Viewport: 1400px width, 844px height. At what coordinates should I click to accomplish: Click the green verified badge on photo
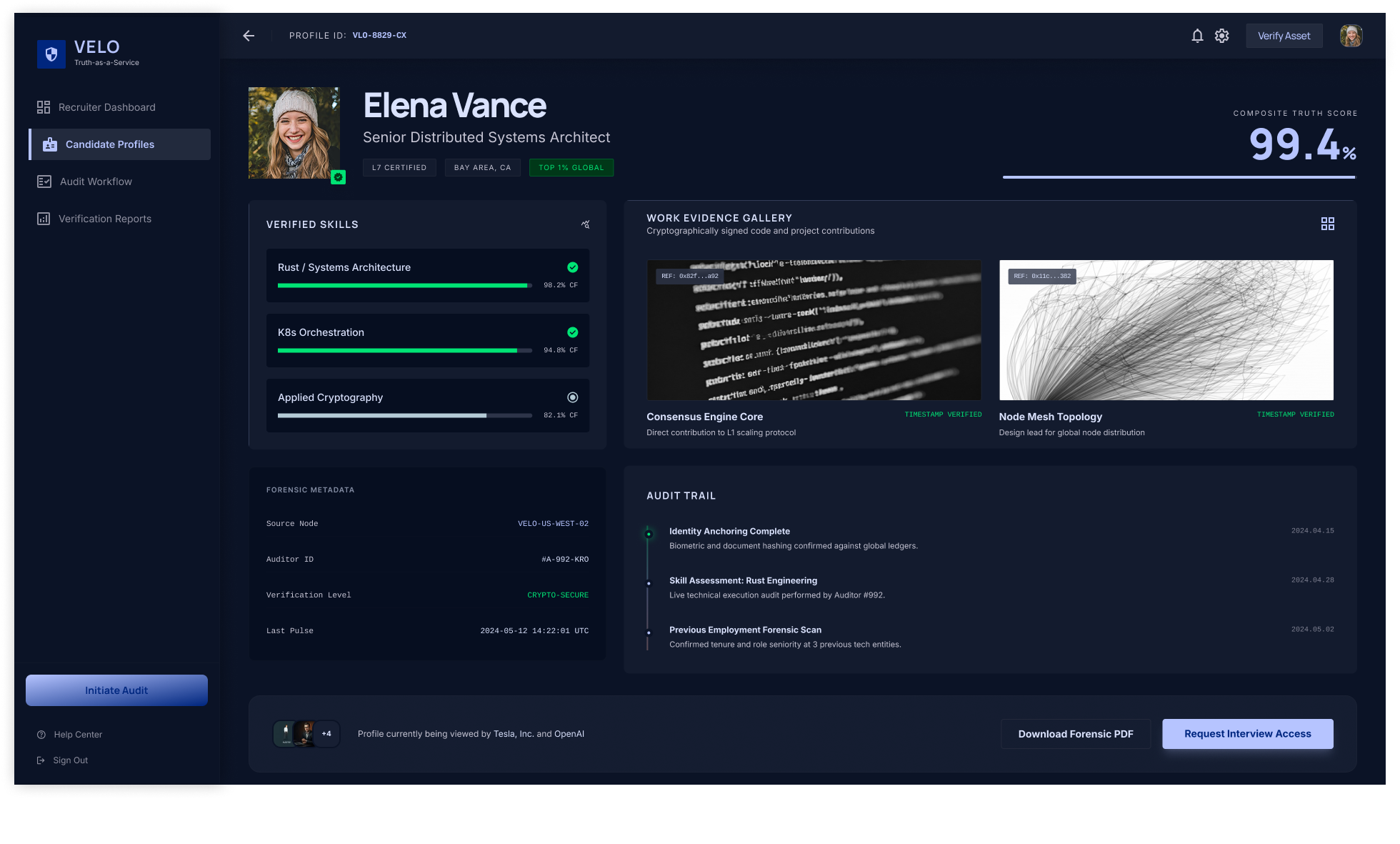click(x=339, y=177)
